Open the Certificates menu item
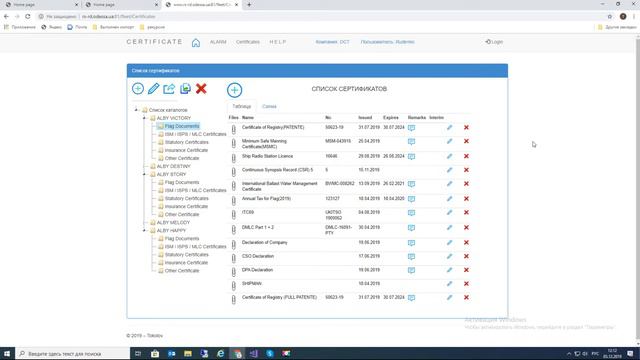Screen dimensions: 640x360 tap(248, 42)
